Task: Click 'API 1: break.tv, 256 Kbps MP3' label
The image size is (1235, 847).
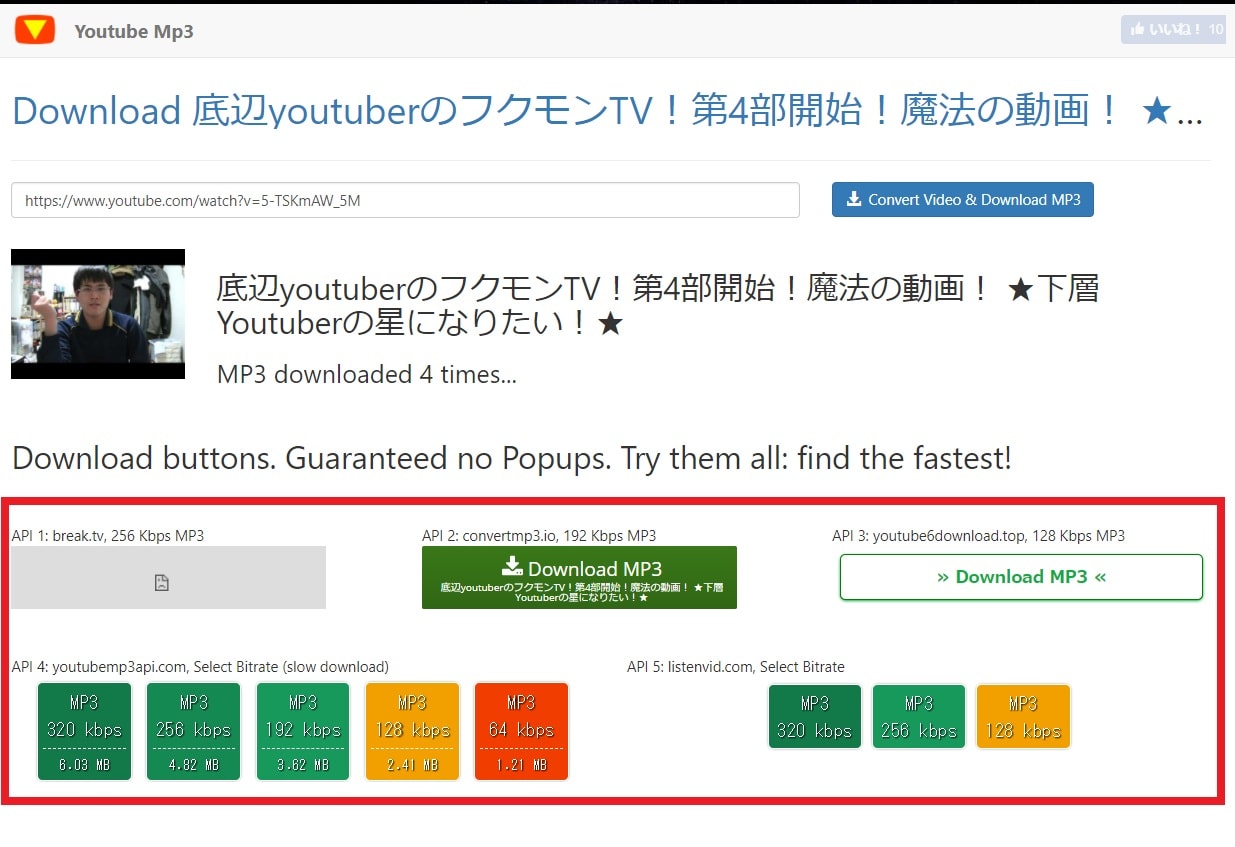Action: [x=108, y=536]
